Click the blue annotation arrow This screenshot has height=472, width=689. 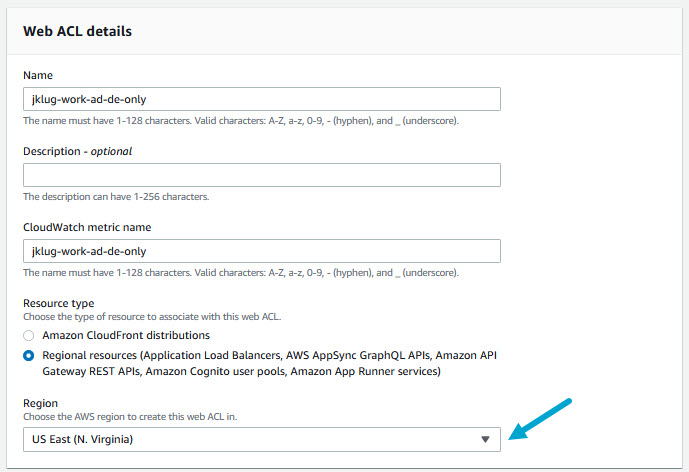pos(540,419)
